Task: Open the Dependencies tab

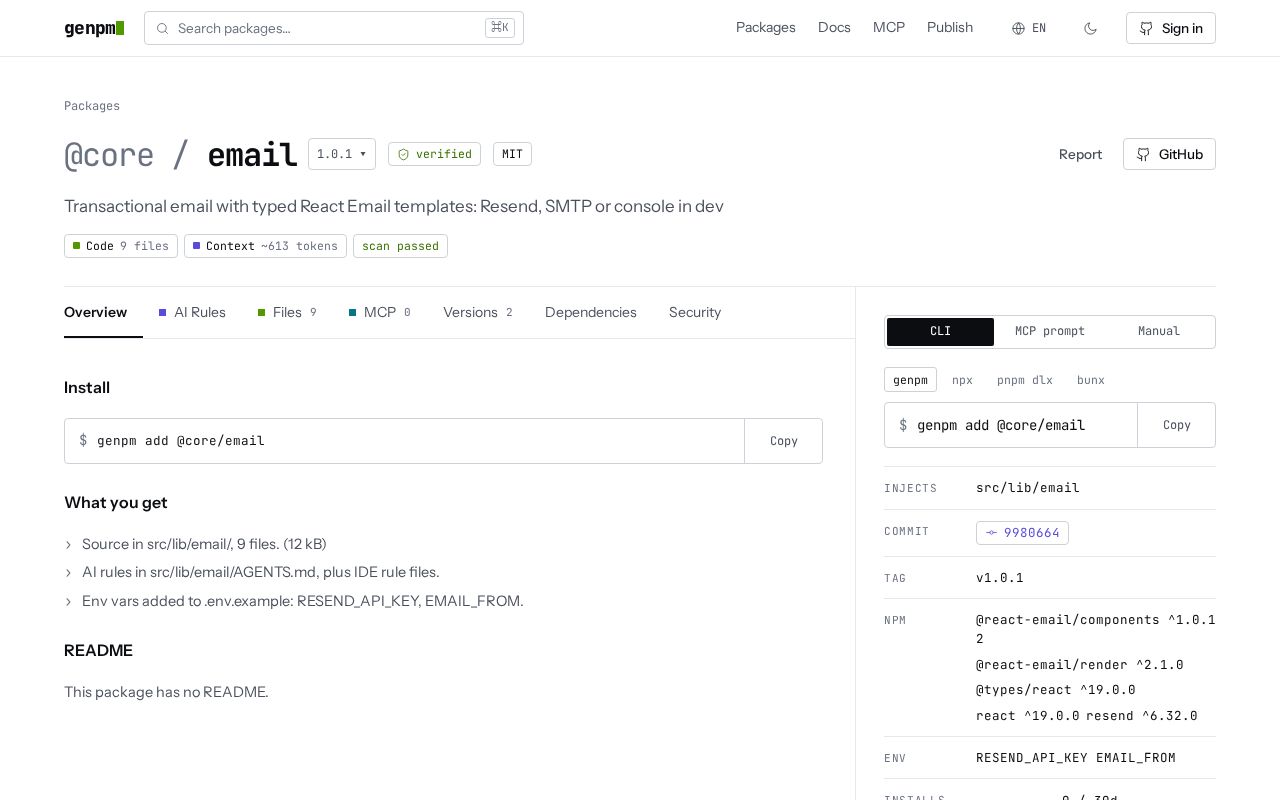Action: (591, 312)
